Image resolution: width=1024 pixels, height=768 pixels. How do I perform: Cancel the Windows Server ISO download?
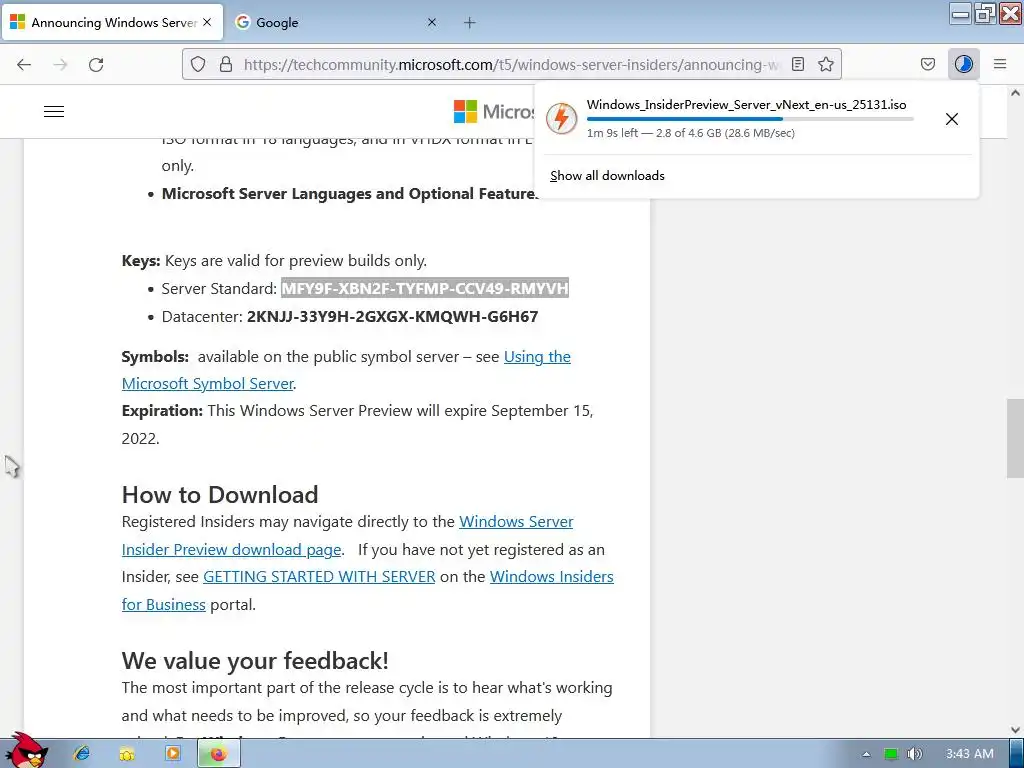952,119
